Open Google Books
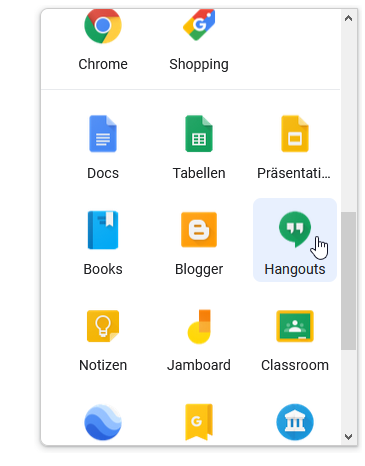 [103, 230]
